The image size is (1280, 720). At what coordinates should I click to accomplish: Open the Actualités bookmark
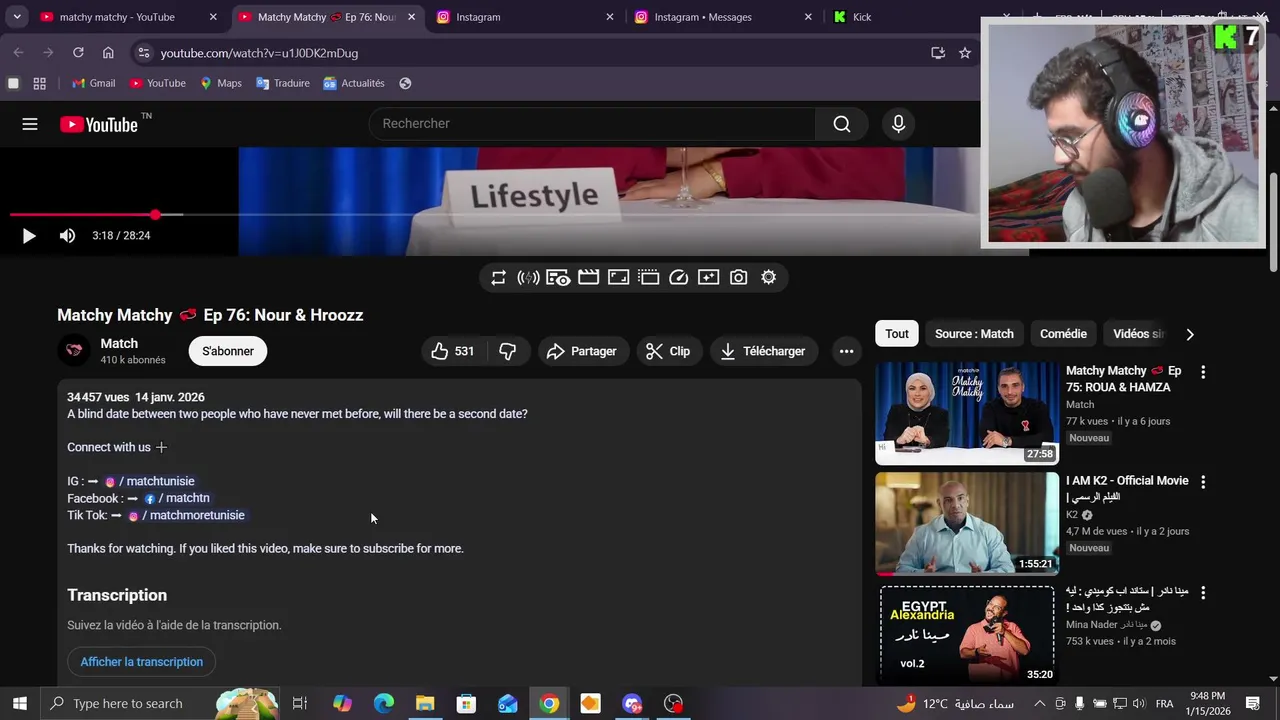coord(354,83)
